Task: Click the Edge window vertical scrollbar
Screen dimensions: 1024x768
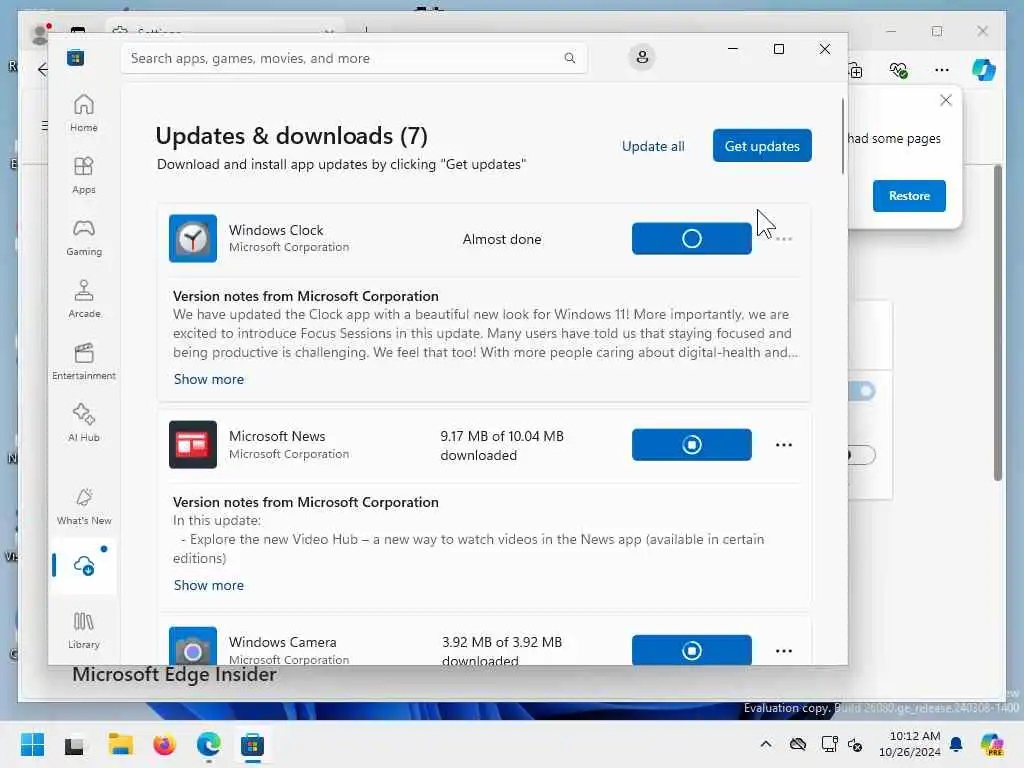Action: point(997,323)
